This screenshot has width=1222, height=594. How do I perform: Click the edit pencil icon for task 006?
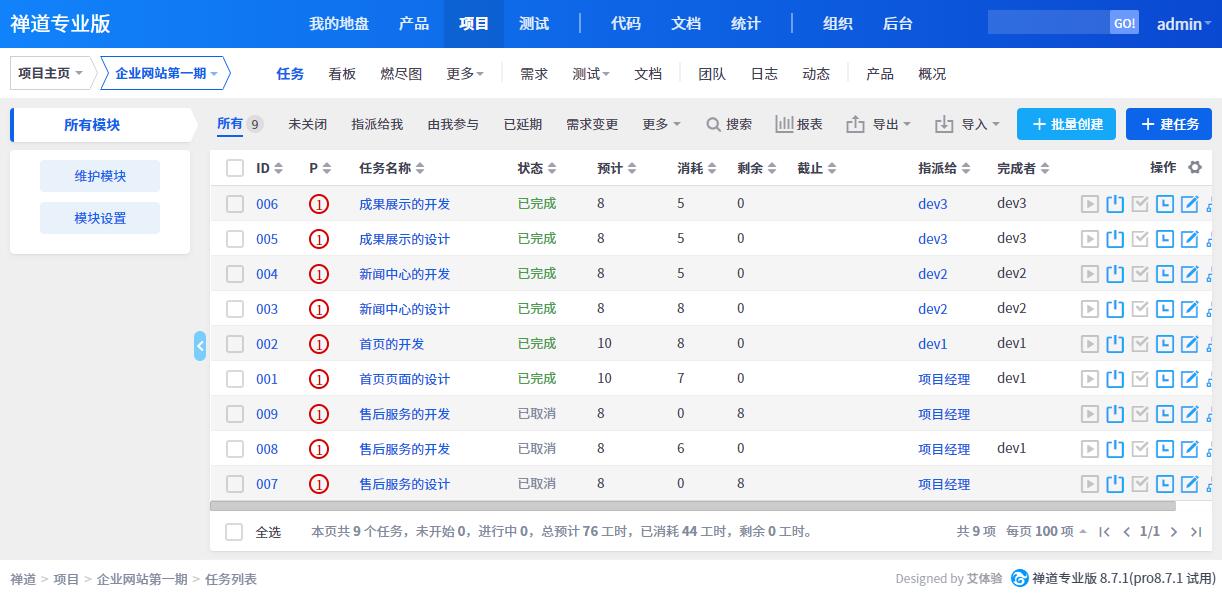(x=1189, y=204)
